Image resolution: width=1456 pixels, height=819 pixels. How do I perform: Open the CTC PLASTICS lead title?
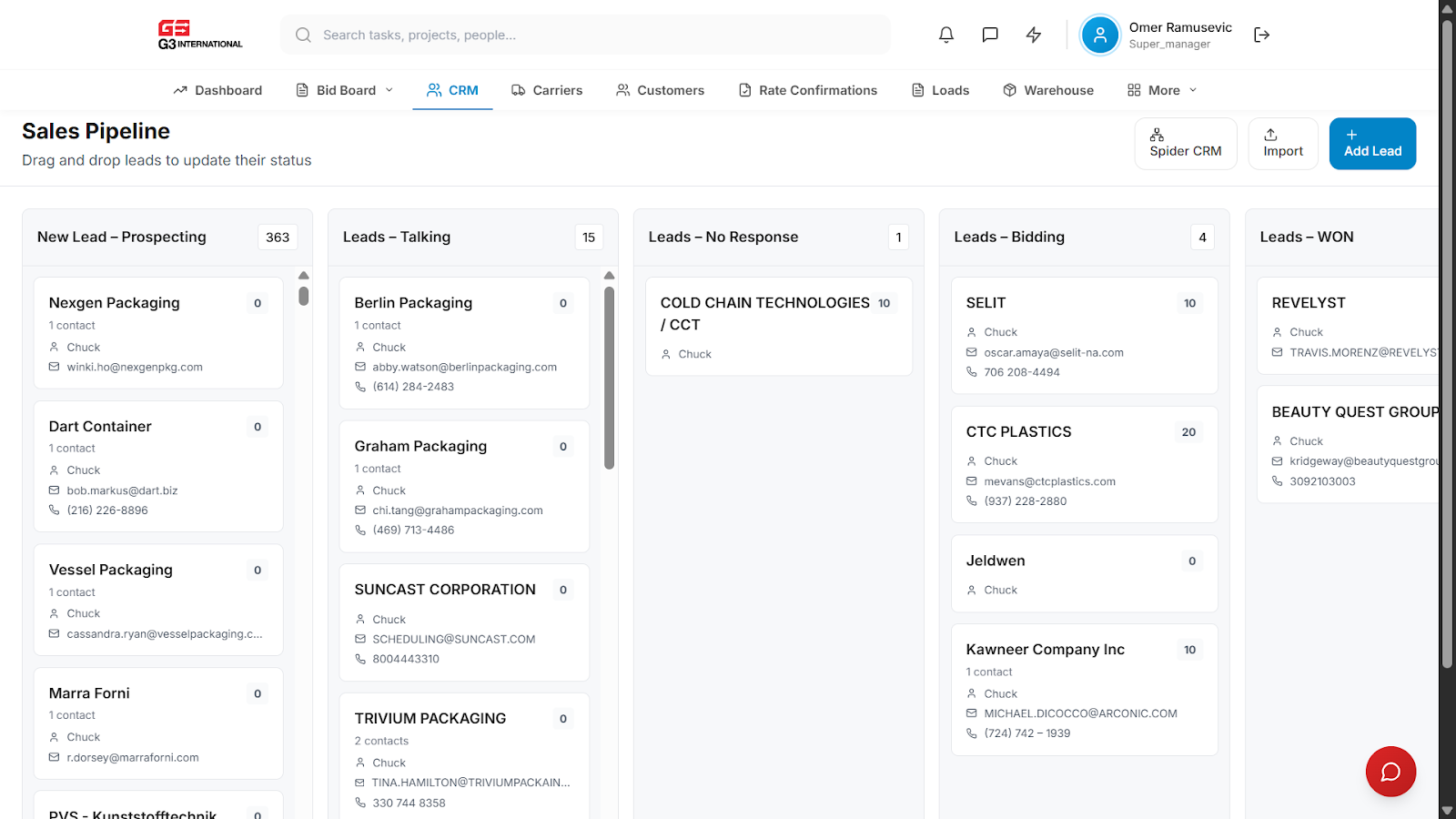click(1019, 432)
